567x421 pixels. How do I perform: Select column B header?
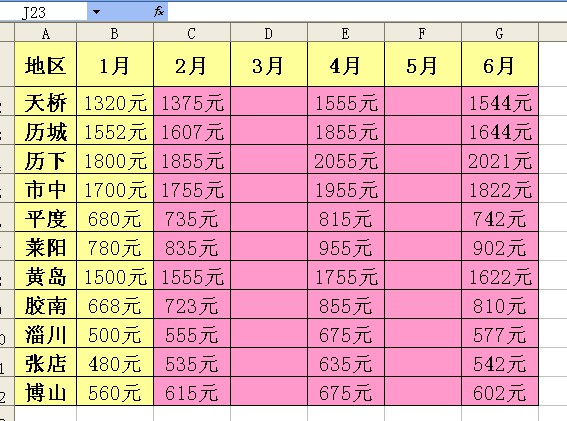coord(115,33)
